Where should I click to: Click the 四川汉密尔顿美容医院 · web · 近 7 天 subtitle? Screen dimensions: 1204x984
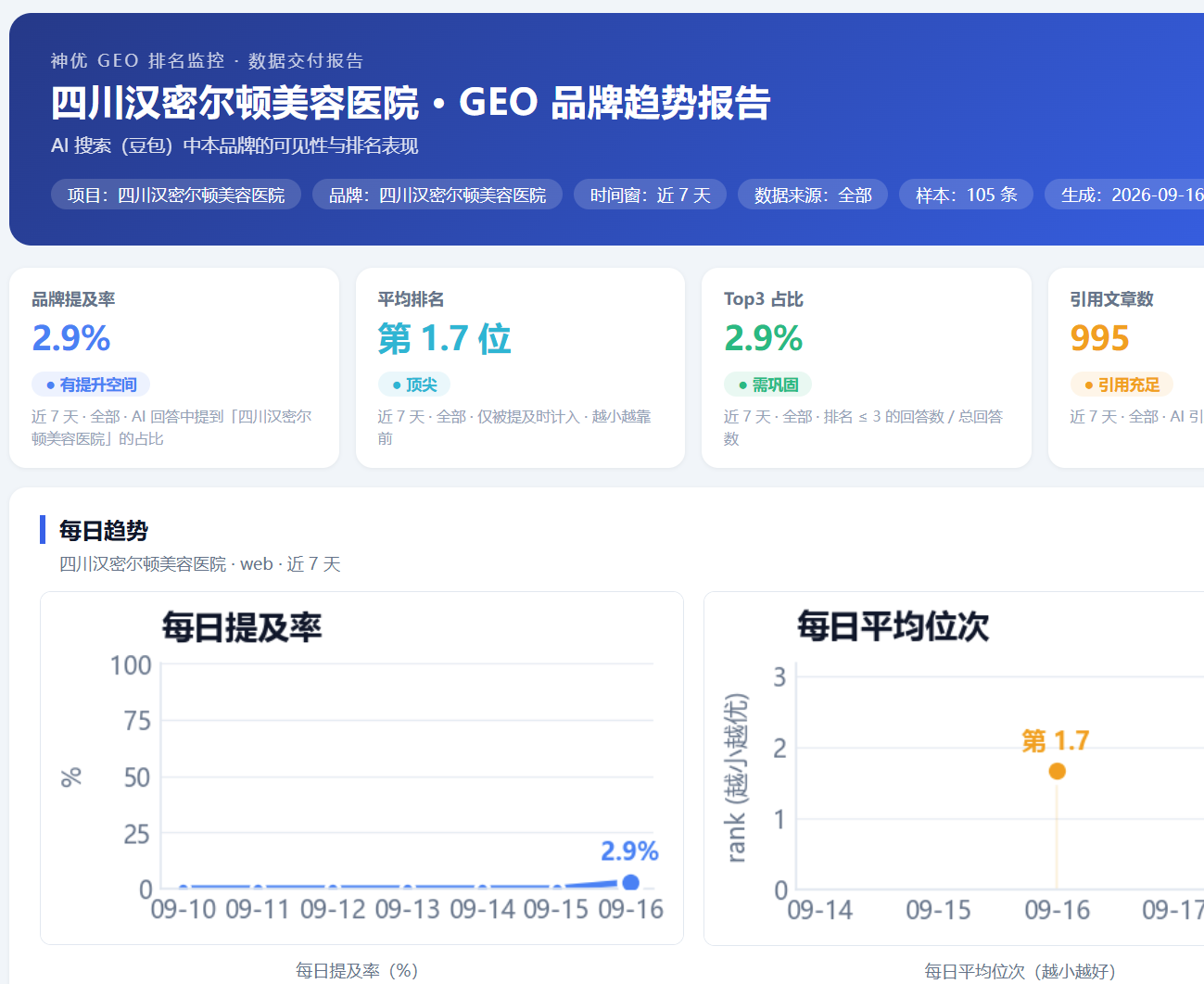pos(200,564)
